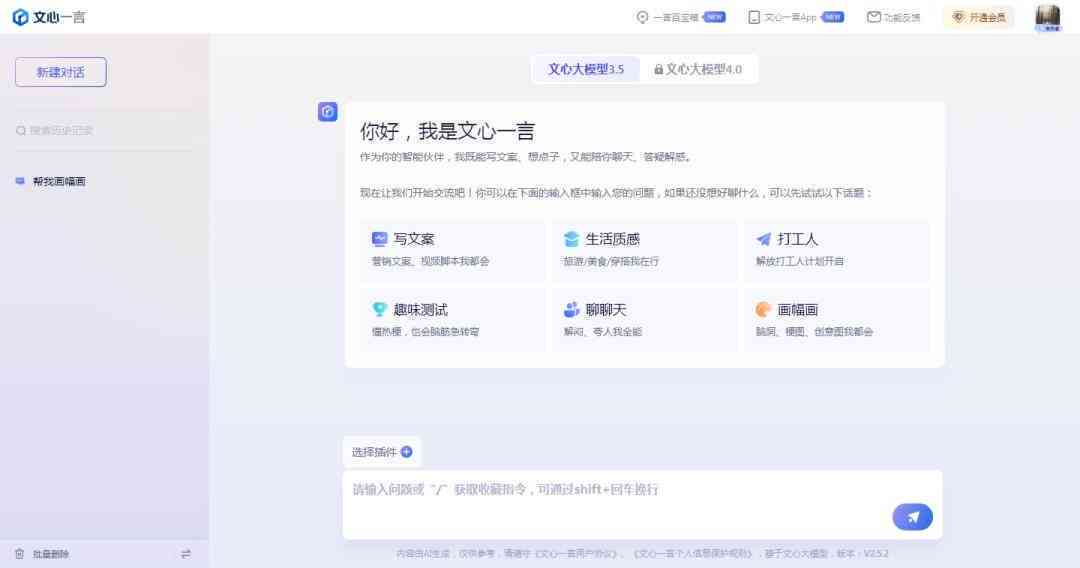
Task: Switch to locked 文心大模型4.0 tab
Action: click(698, 70)
